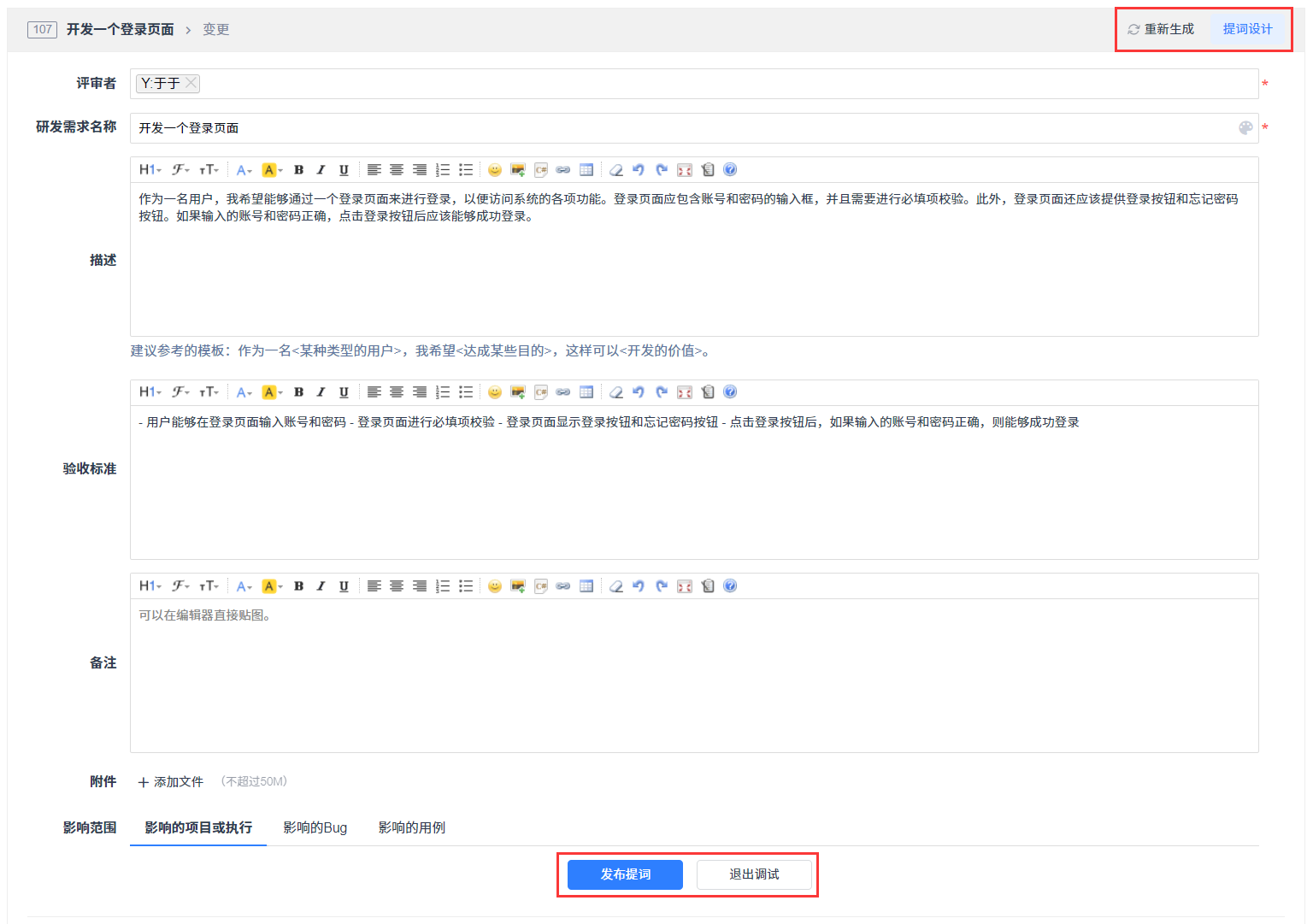Open font family dropdown in 验收标准 editor
This screenshot has width=1313, height=924.
tap(180, 392)
